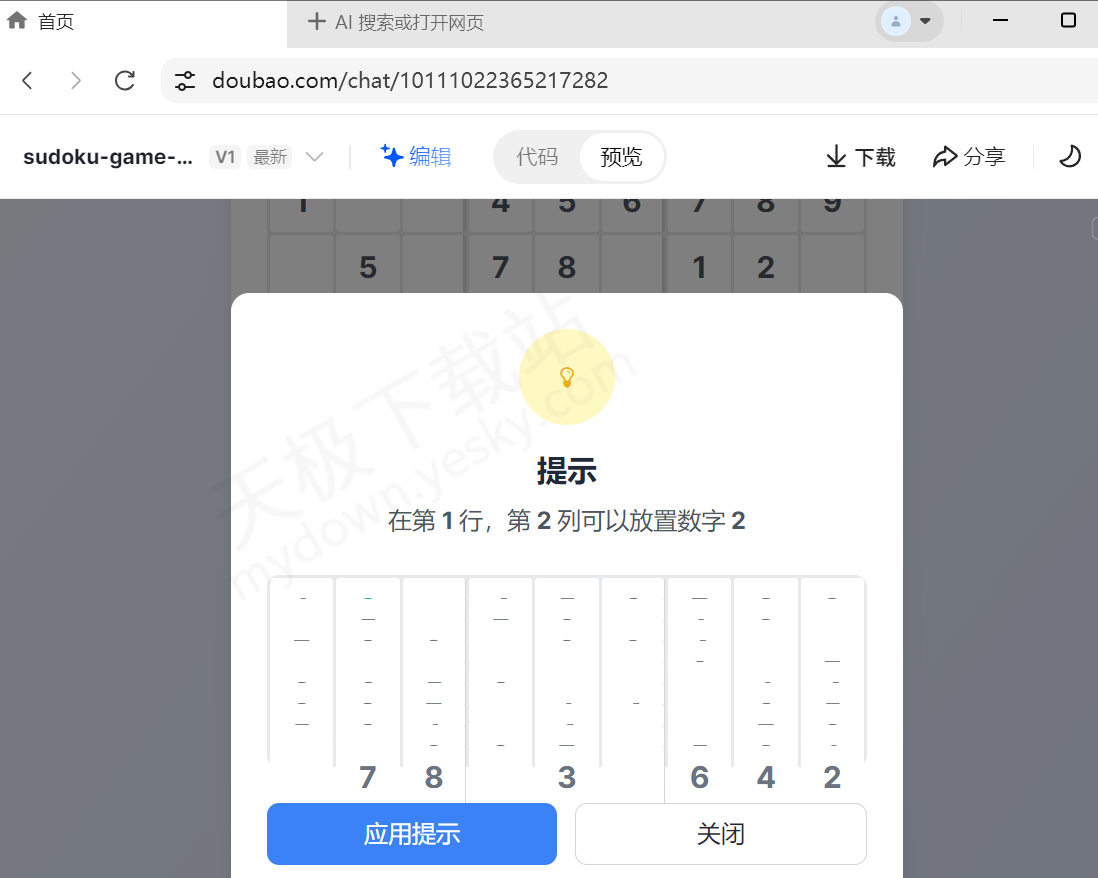Click the URL address bar
The image size is (1098, 878).
(450, 80)
